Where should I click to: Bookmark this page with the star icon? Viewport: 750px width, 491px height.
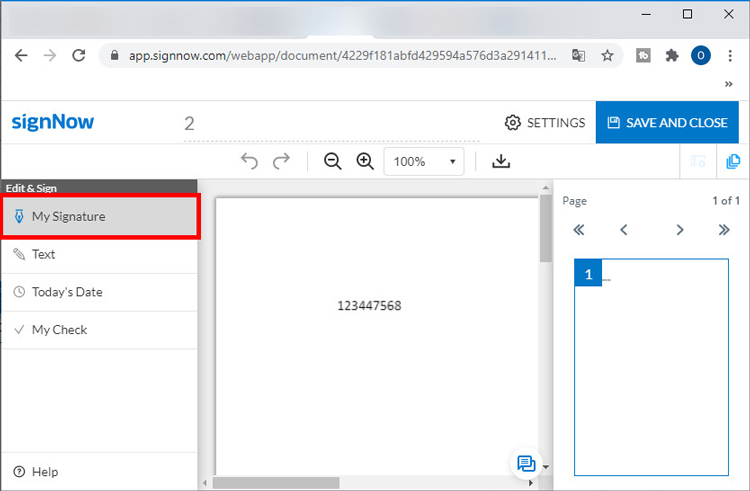607,56
